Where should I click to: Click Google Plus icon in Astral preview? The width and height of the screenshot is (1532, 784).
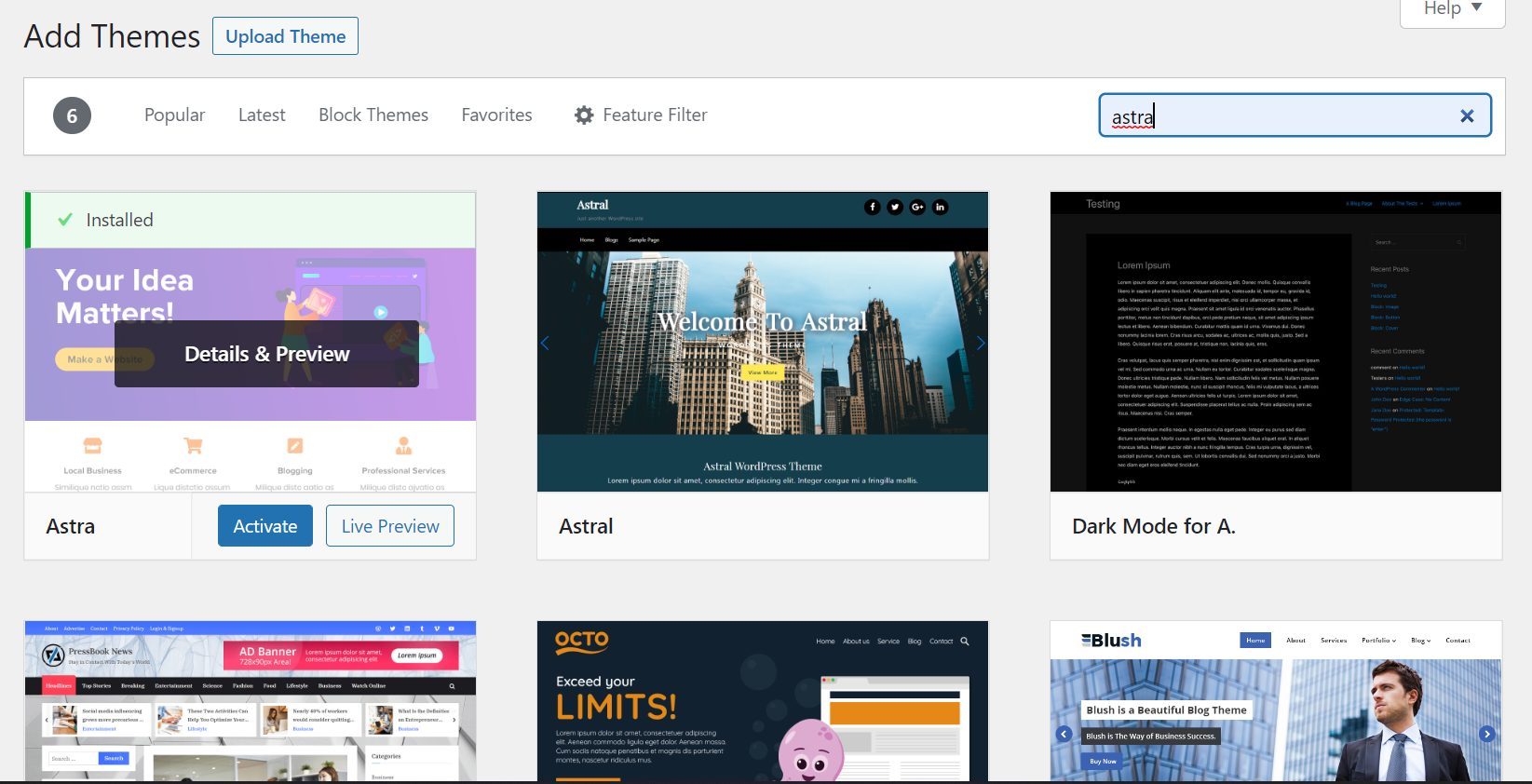tap(917, 207)
